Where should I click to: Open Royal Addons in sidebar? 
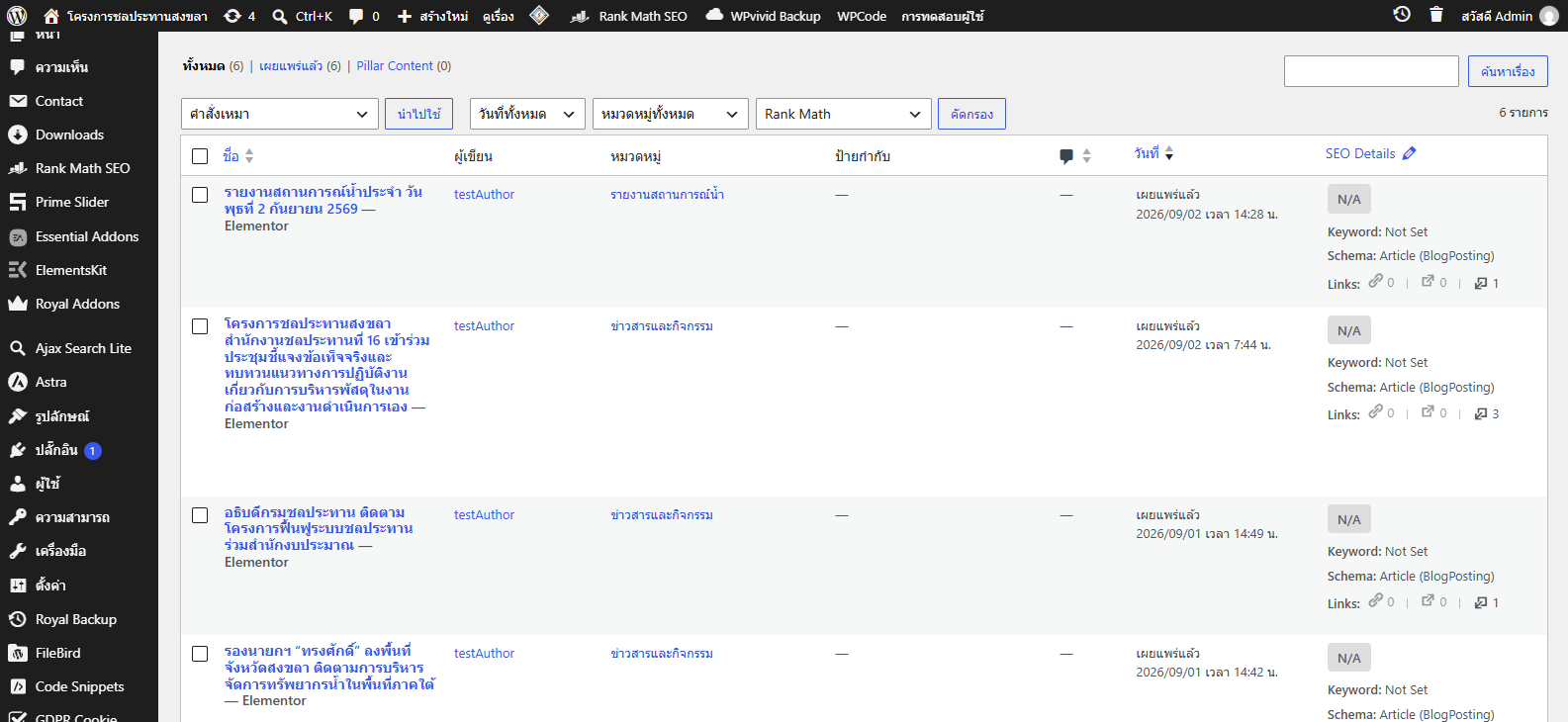click(x=79, y=304)
